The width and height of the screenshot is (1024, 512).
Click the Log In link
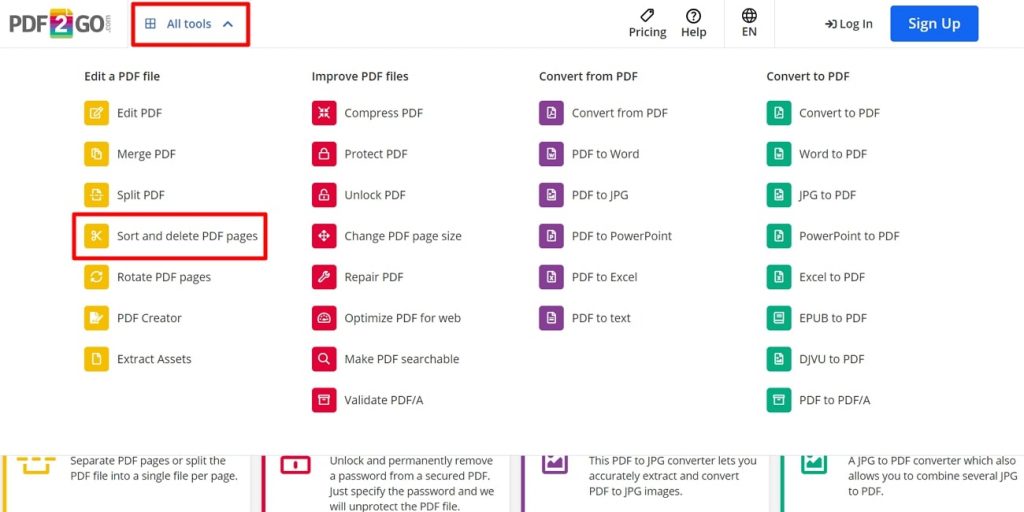click(x=848, y=24)
